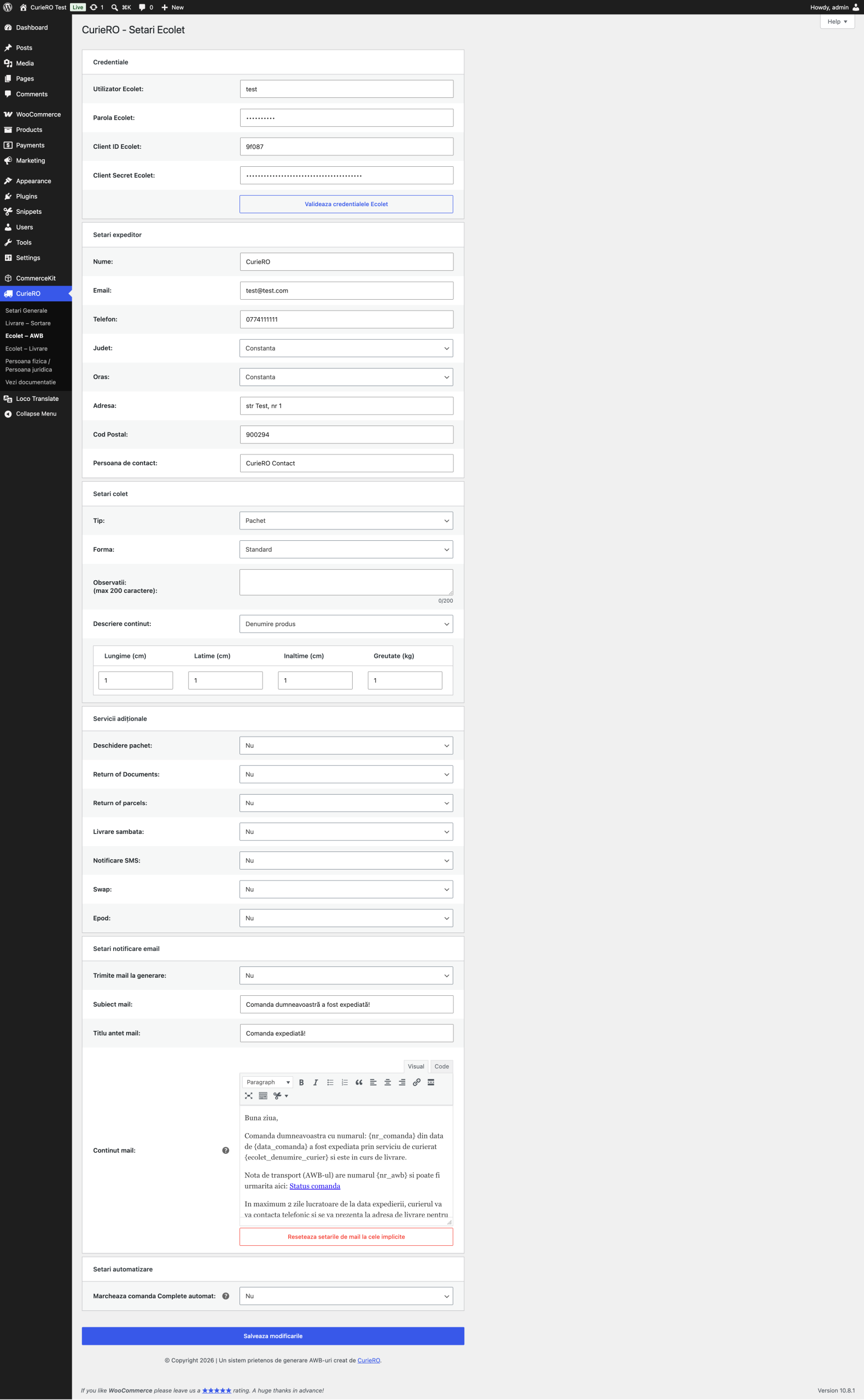Switch to the Code editor tab
Viewport: 864px width, 1400px height.
[x=441, y=1066]
